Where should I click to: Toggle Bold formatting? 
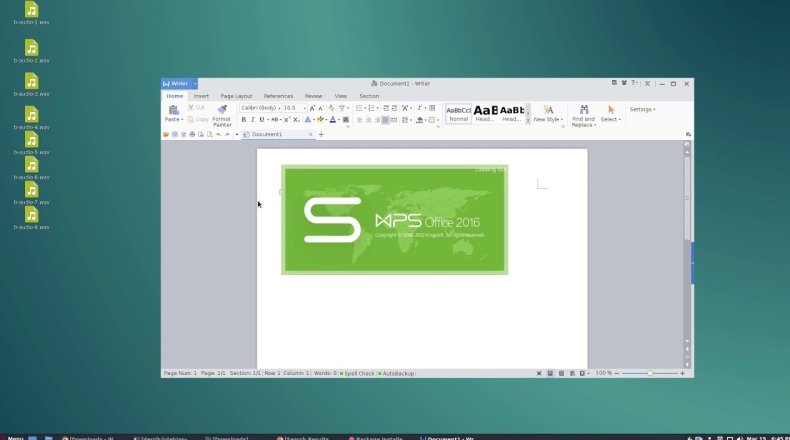click(x=243, y=119)
